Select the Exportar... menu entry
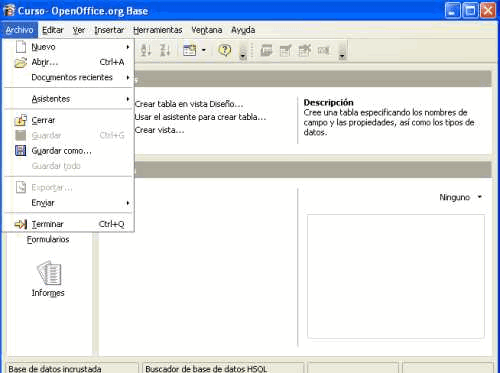This screenshot has height=373, width=500. 68,187
